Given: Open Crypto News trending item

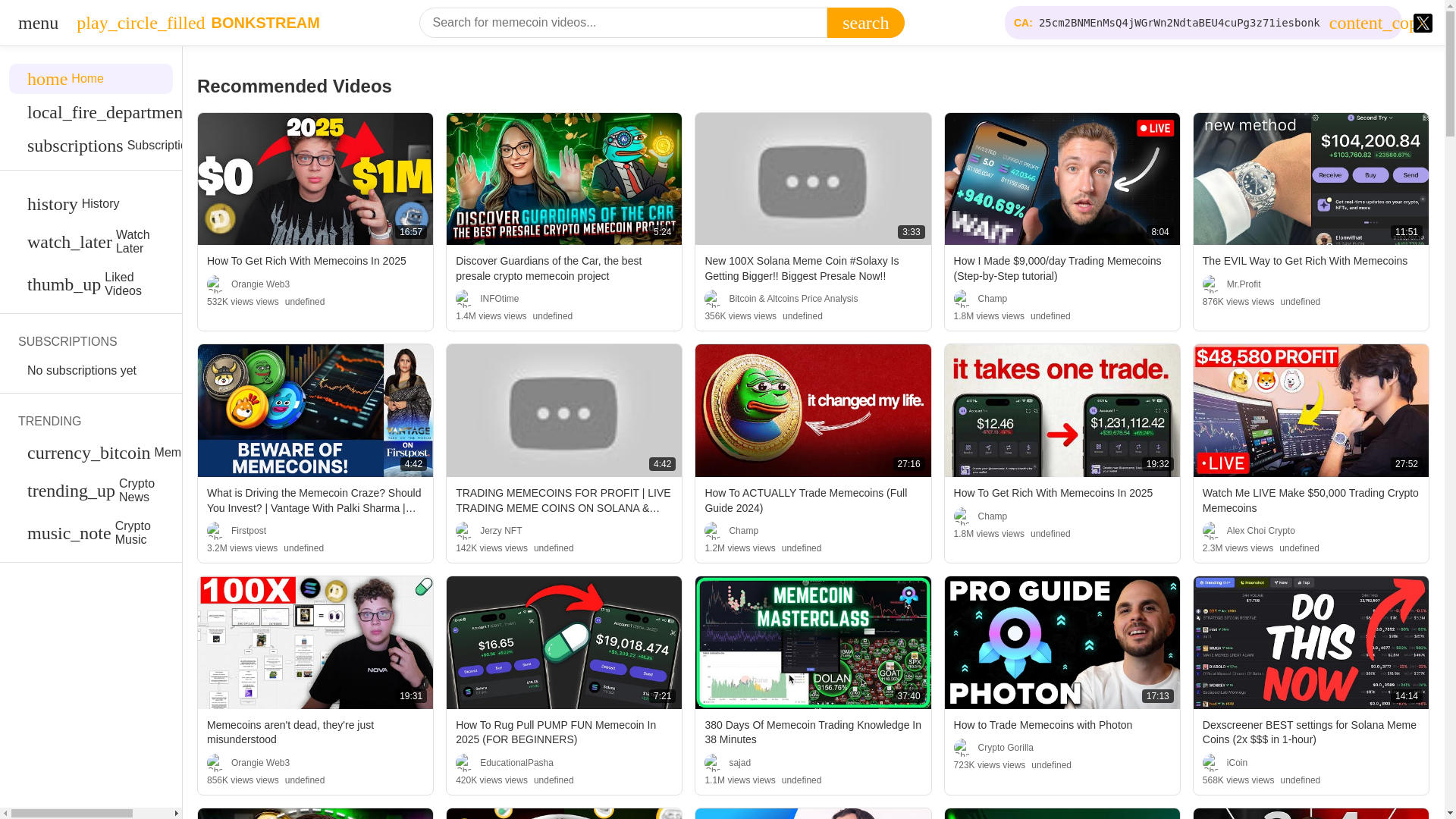Looking at the screenshot, I should 91,491.
